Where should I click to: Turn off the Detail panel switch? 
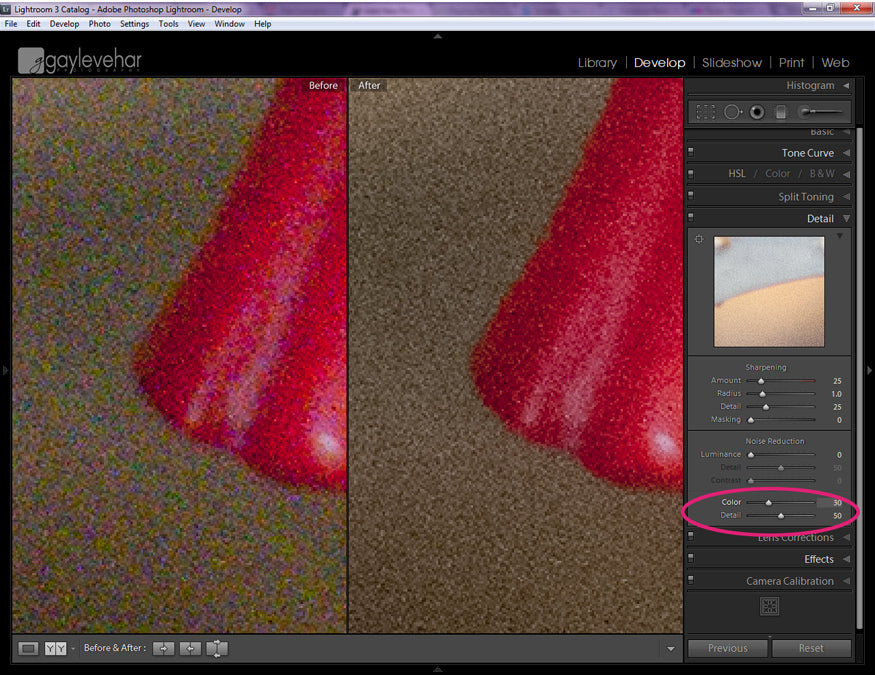coord(691,219)
